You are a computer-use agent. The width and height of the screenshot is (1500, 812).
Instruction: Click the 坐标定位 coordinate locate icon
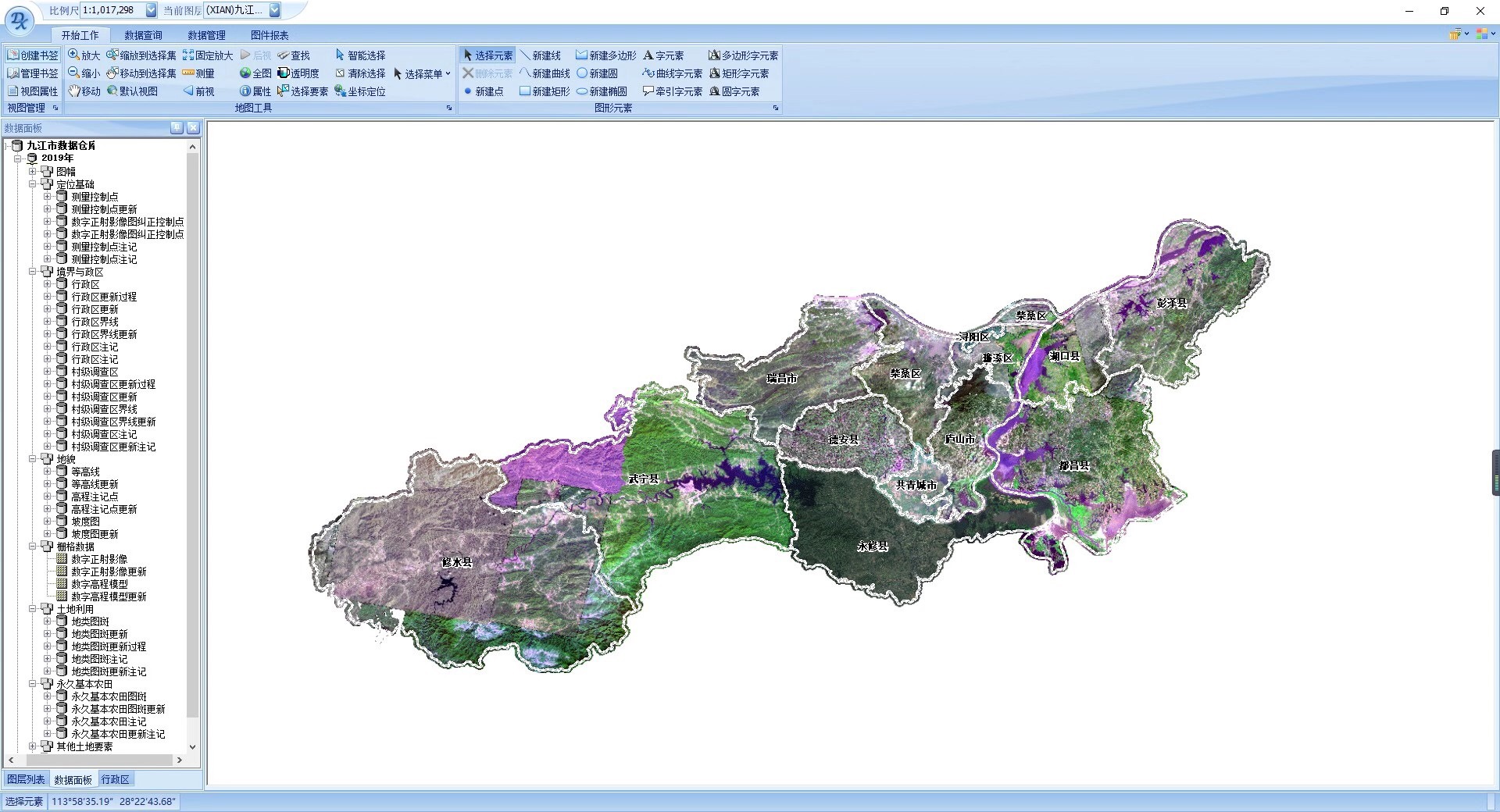click(x=341, y=91)
